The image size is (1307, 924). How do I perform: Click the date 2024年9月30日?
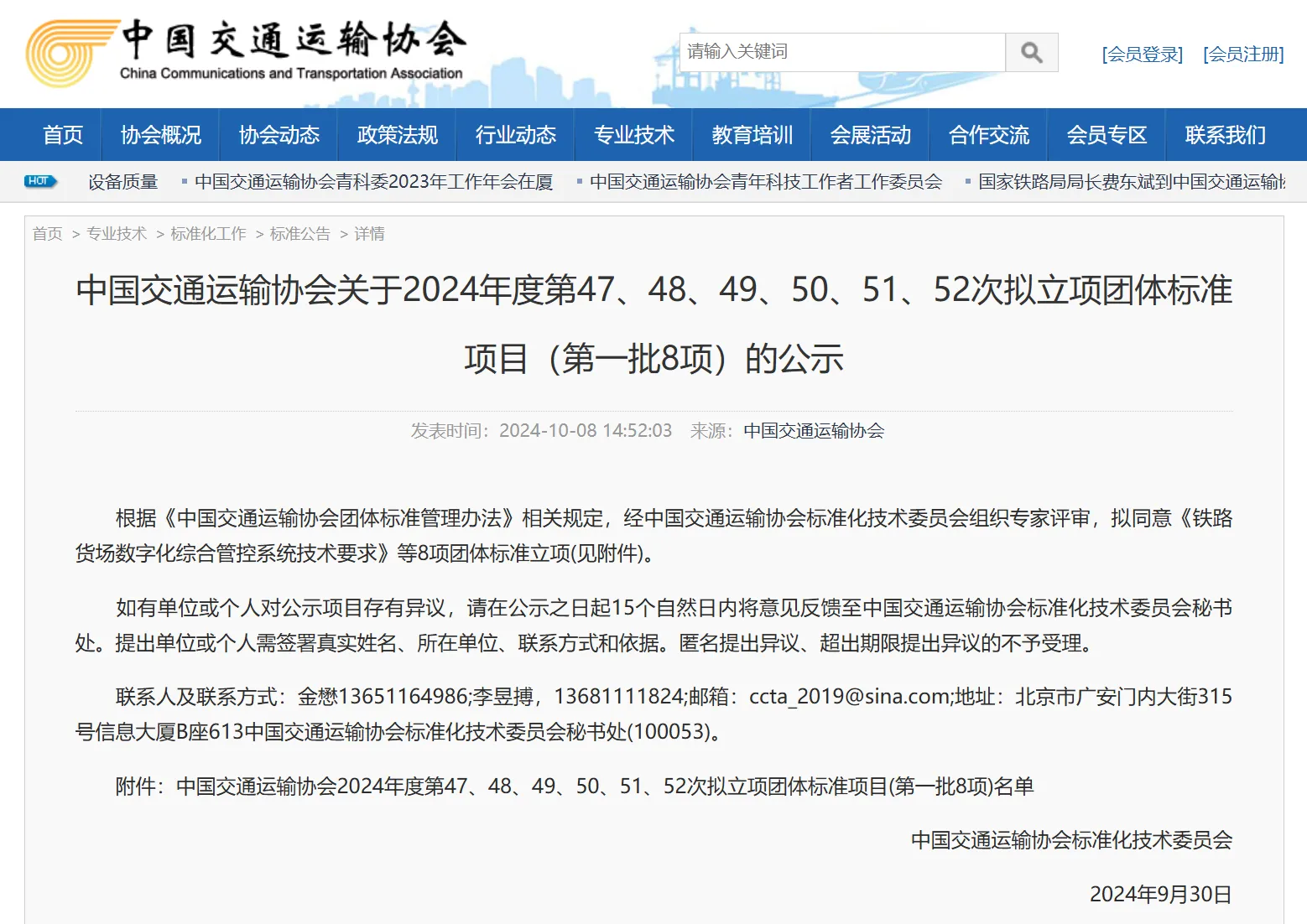tap(1161, 895)
